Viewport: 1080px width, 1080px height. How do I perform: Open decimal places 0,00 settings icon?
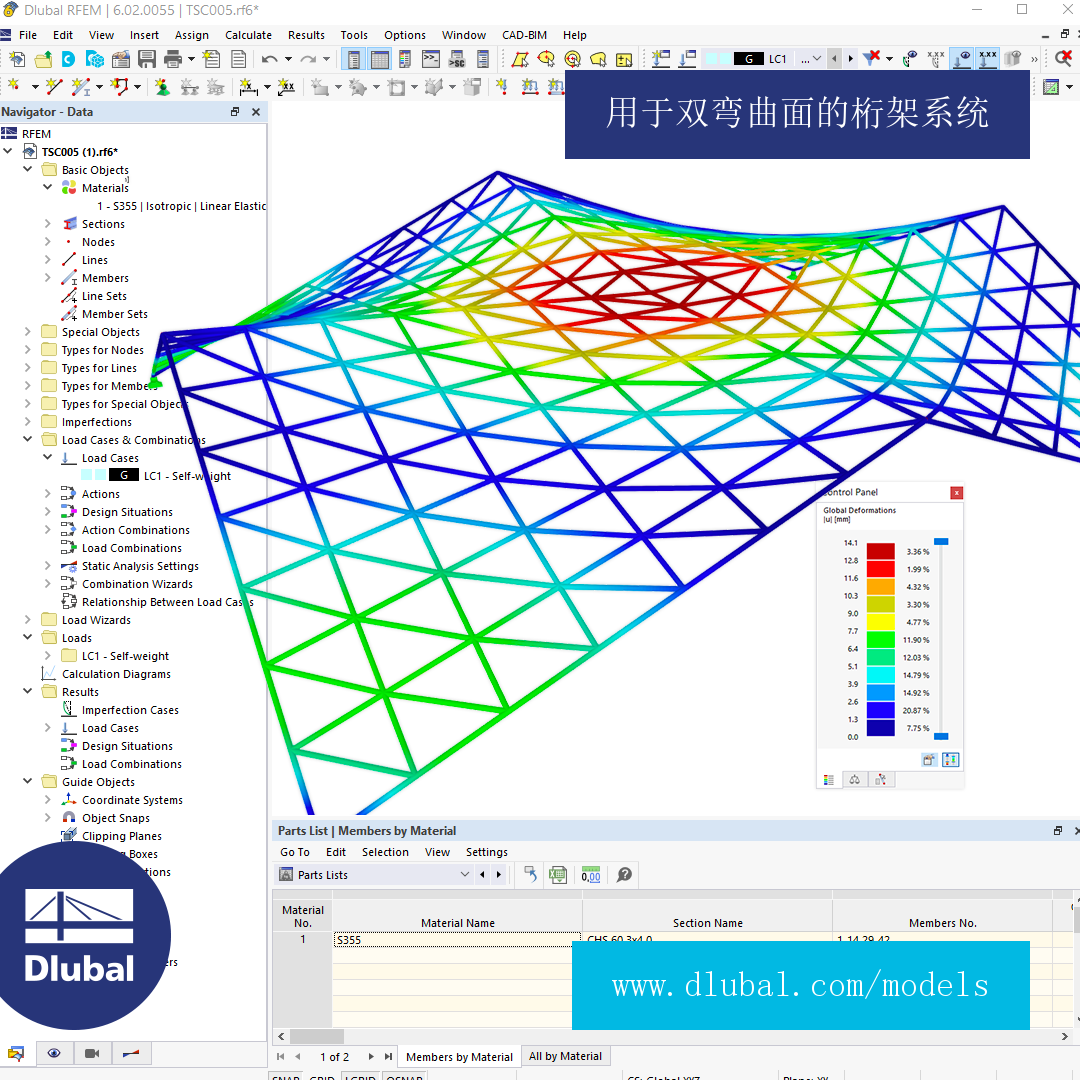[x=591, y=875]
